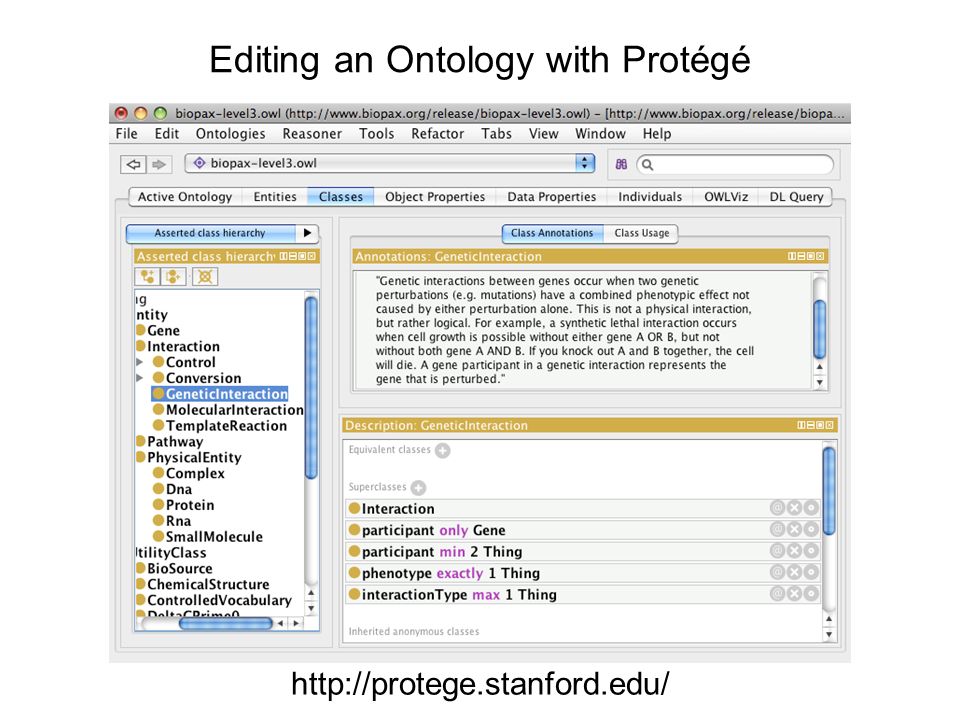960x720 pixels.
Task: Click the Annotations panel scrollbar thumb
Action: (x=819, y=329)
